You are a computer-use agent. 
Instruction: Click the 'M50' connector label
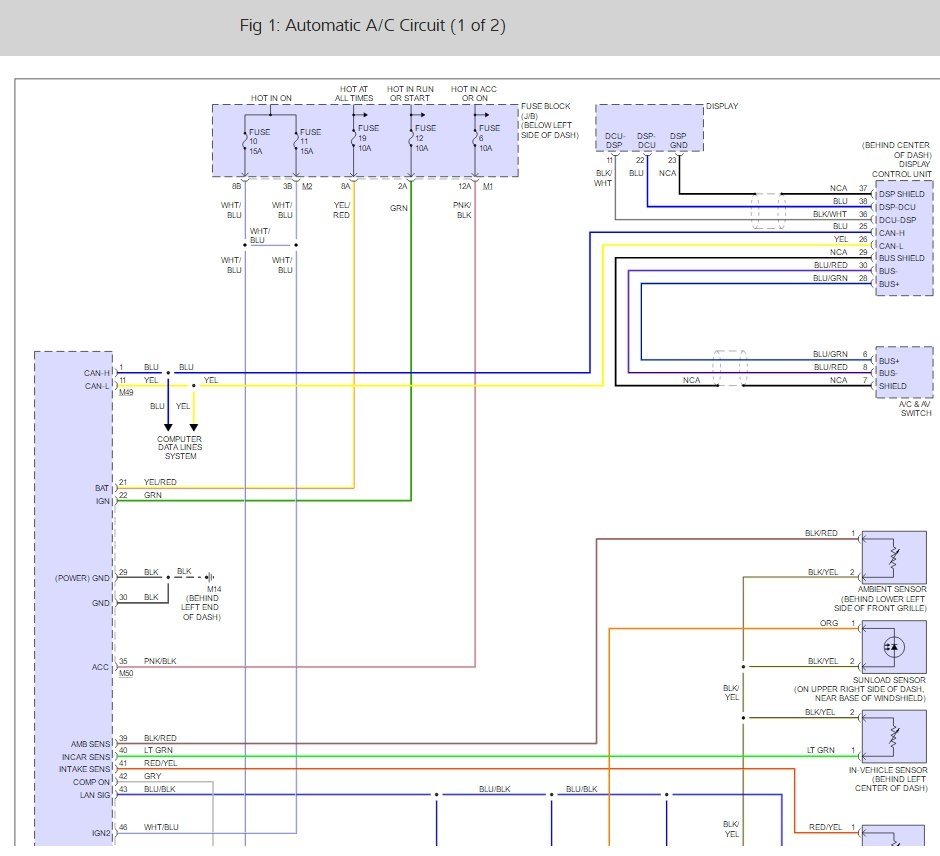tap(126, 674)
